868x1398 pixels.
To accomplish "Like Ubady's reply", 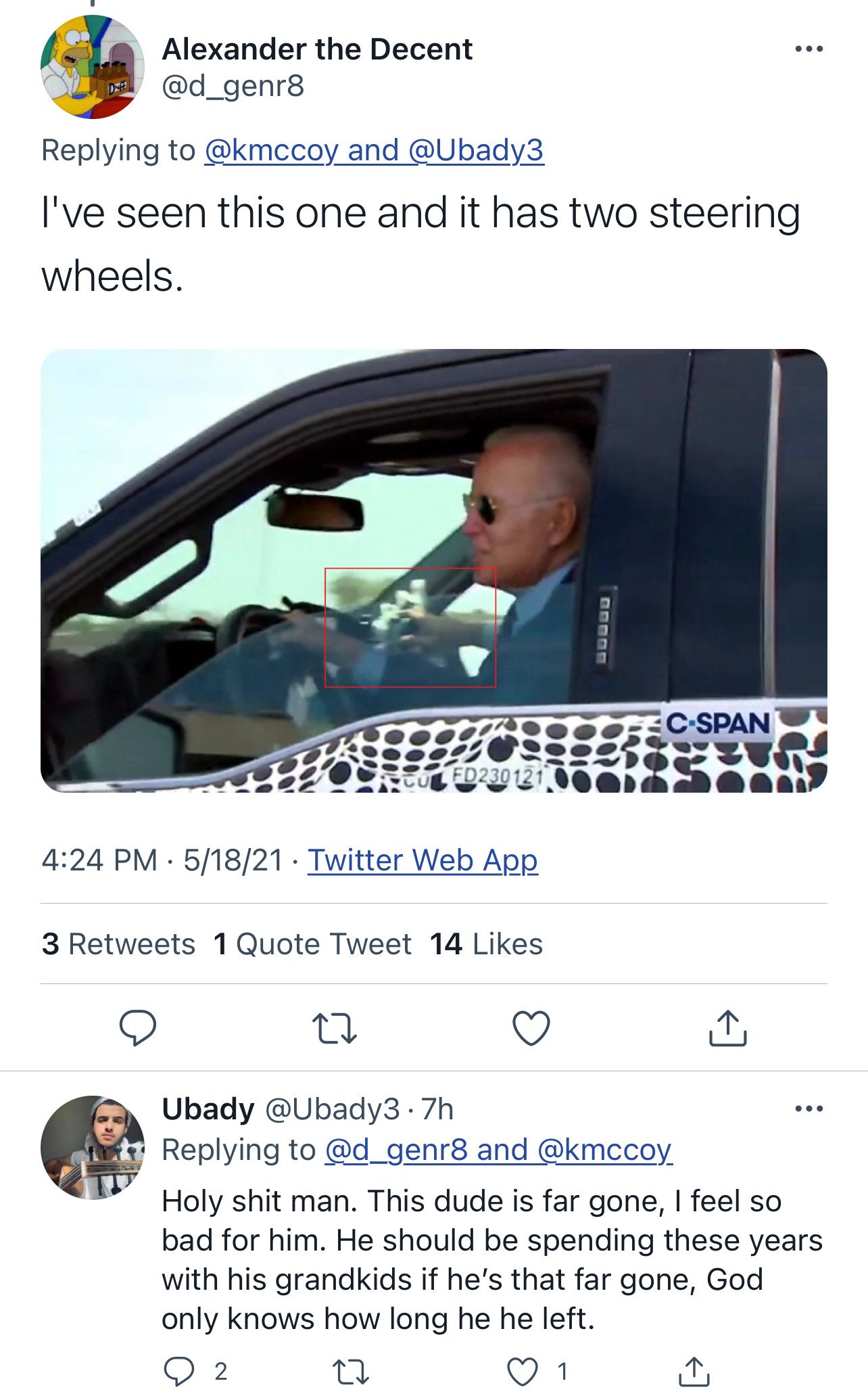I will tap(523, 1371).
